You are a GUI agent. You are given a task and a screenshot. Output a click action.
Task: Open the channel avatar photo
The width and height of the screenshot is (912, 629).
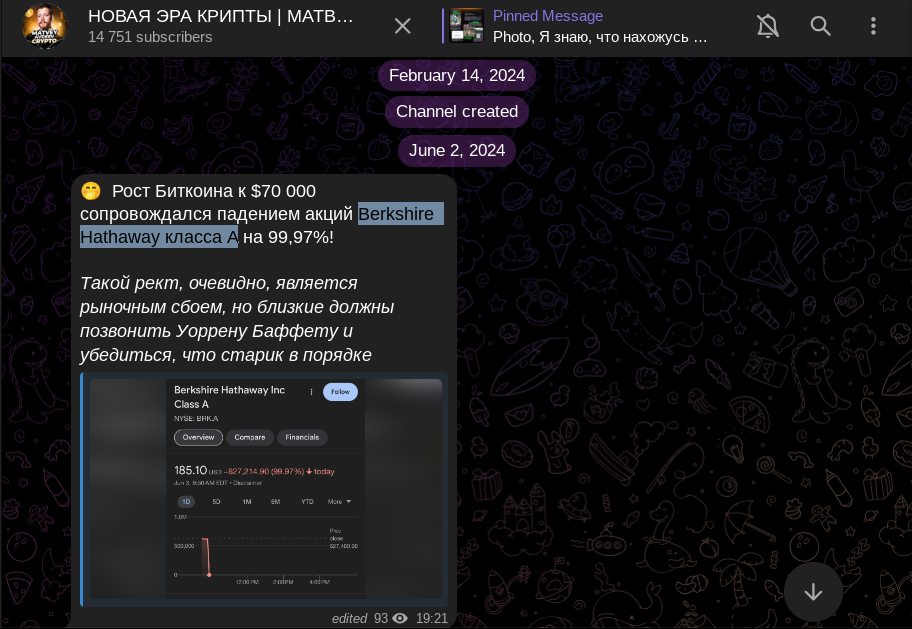44,26
